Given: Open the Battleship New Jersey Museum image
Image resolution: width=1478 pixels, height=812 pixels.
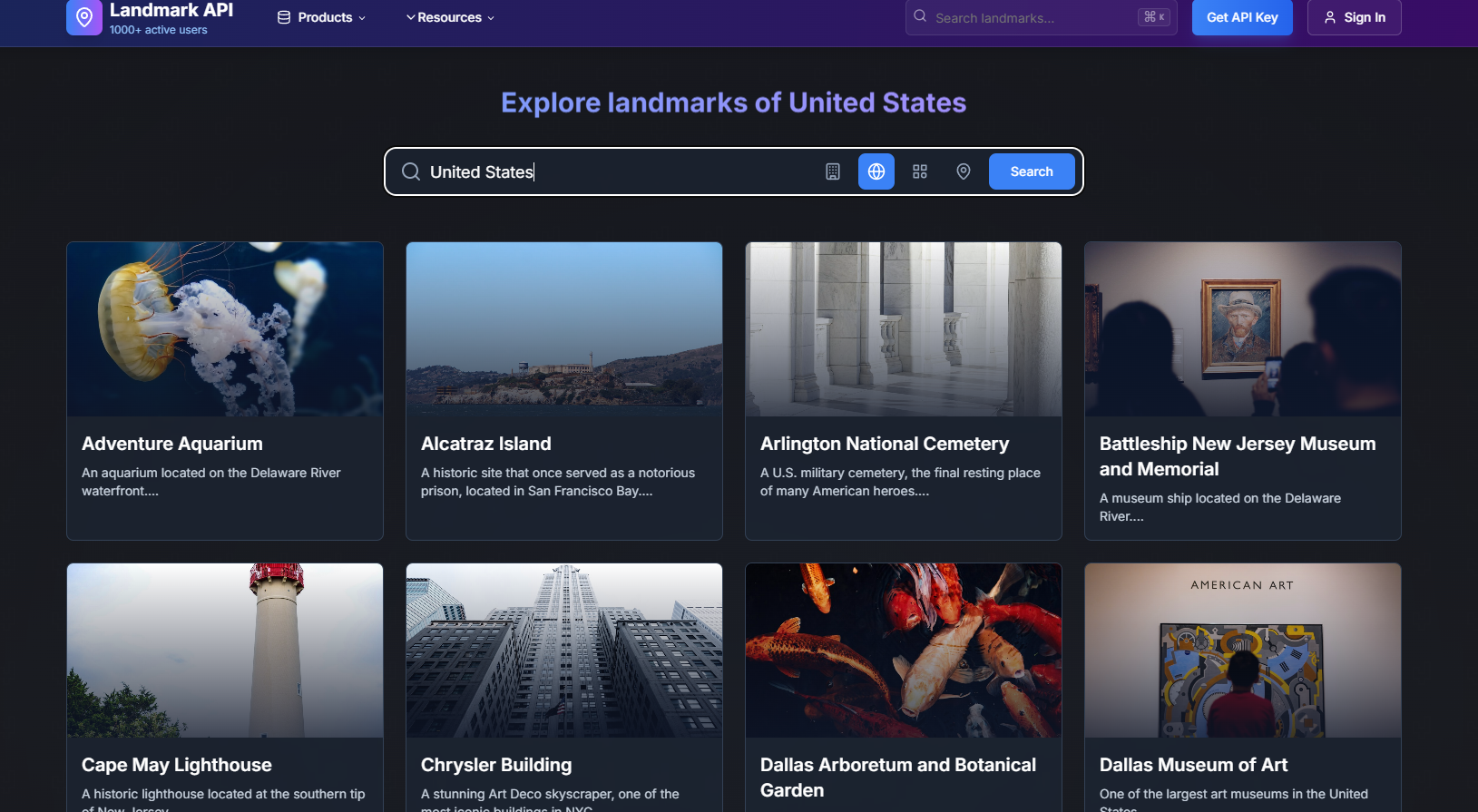Looking at the screenshot, I should 1243,329.
